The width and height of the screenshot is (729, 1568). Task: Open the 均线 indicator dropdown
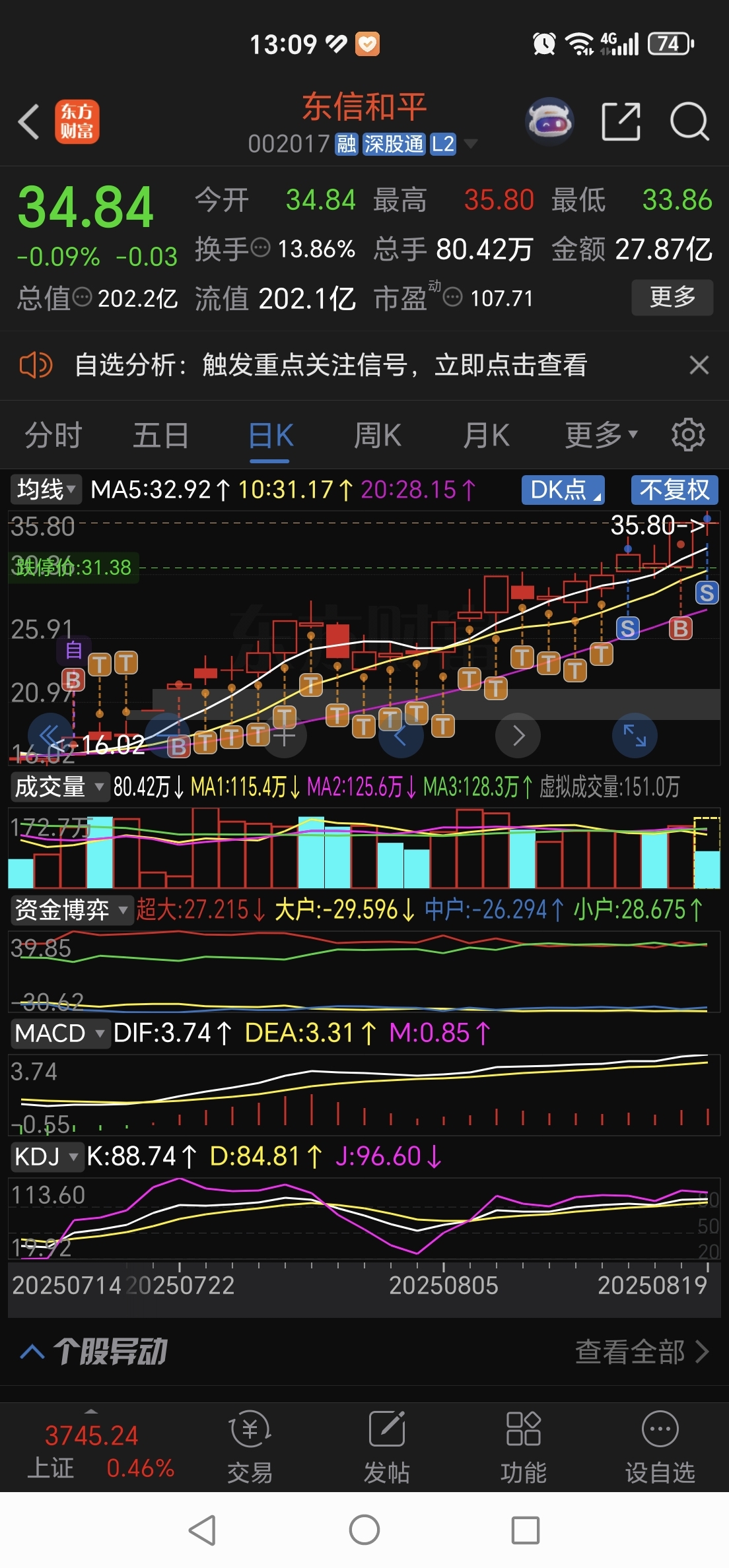[46, 490]
